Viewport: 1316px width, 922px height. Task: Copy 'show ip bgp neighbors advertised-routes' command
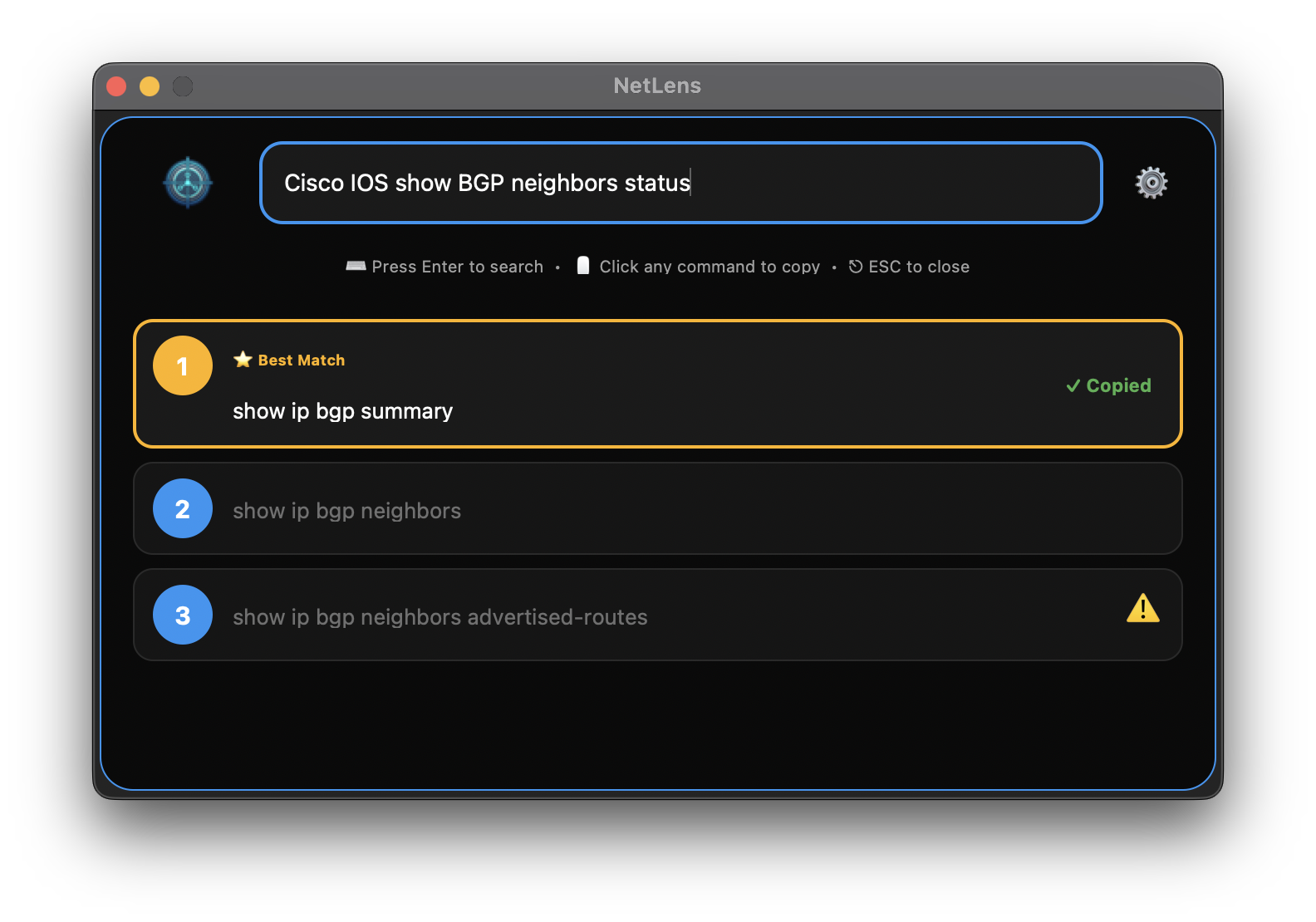point(658,615)
